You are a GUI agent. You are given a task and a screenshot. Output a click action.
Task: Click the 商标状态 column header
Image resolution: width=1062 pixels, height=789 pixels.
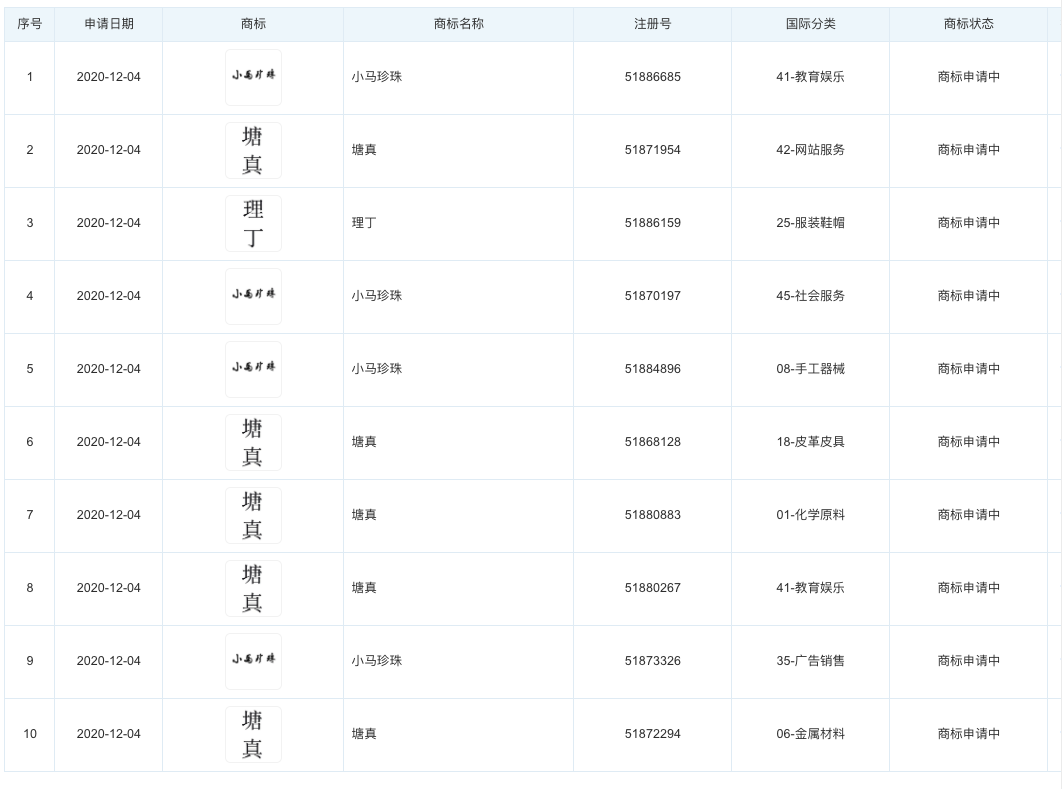tap(968, 24)
